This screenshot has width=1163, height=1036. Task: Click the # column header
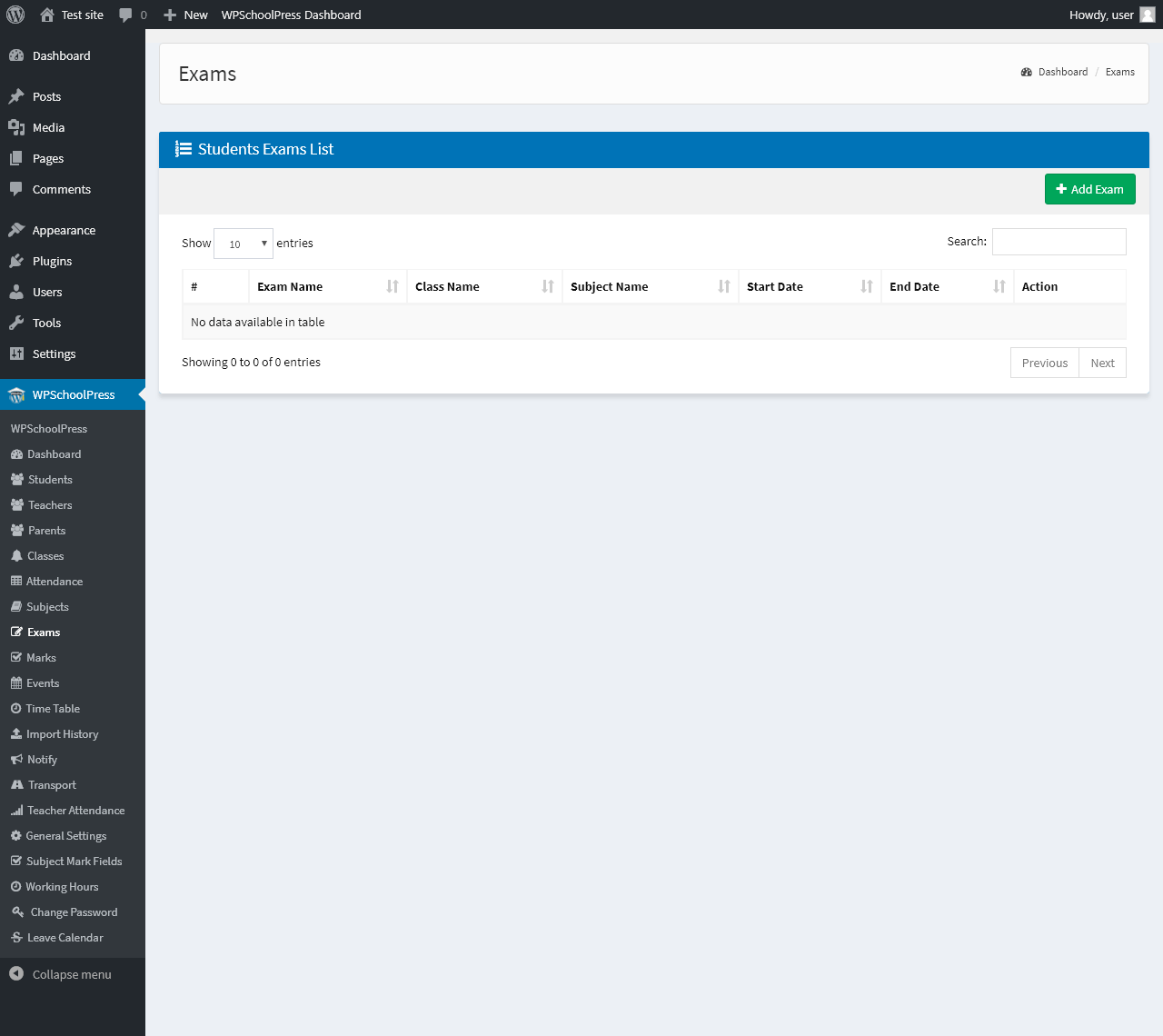point(215,286)
